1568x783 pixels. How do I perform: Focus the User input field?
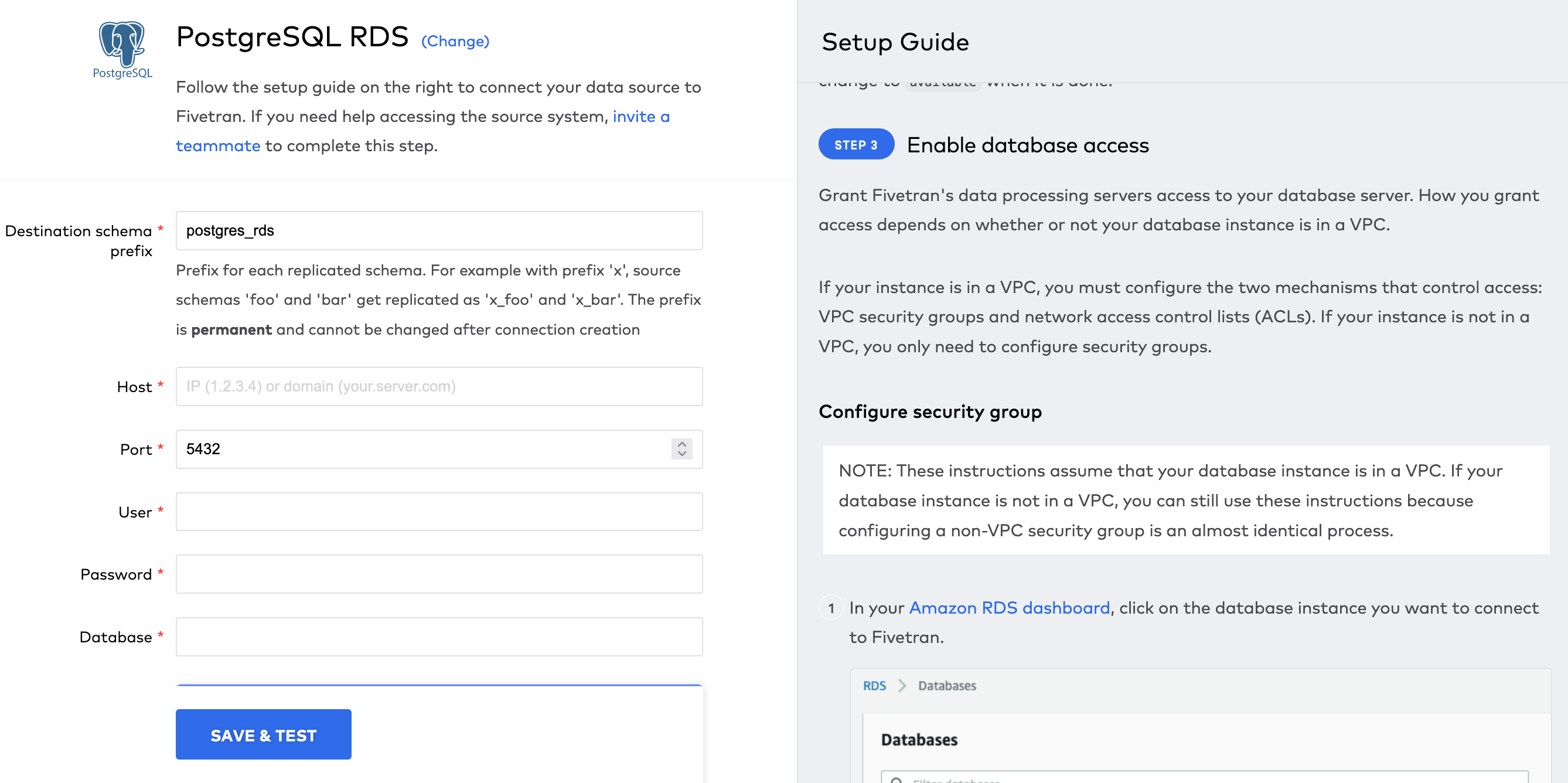[x=439, y=512]
